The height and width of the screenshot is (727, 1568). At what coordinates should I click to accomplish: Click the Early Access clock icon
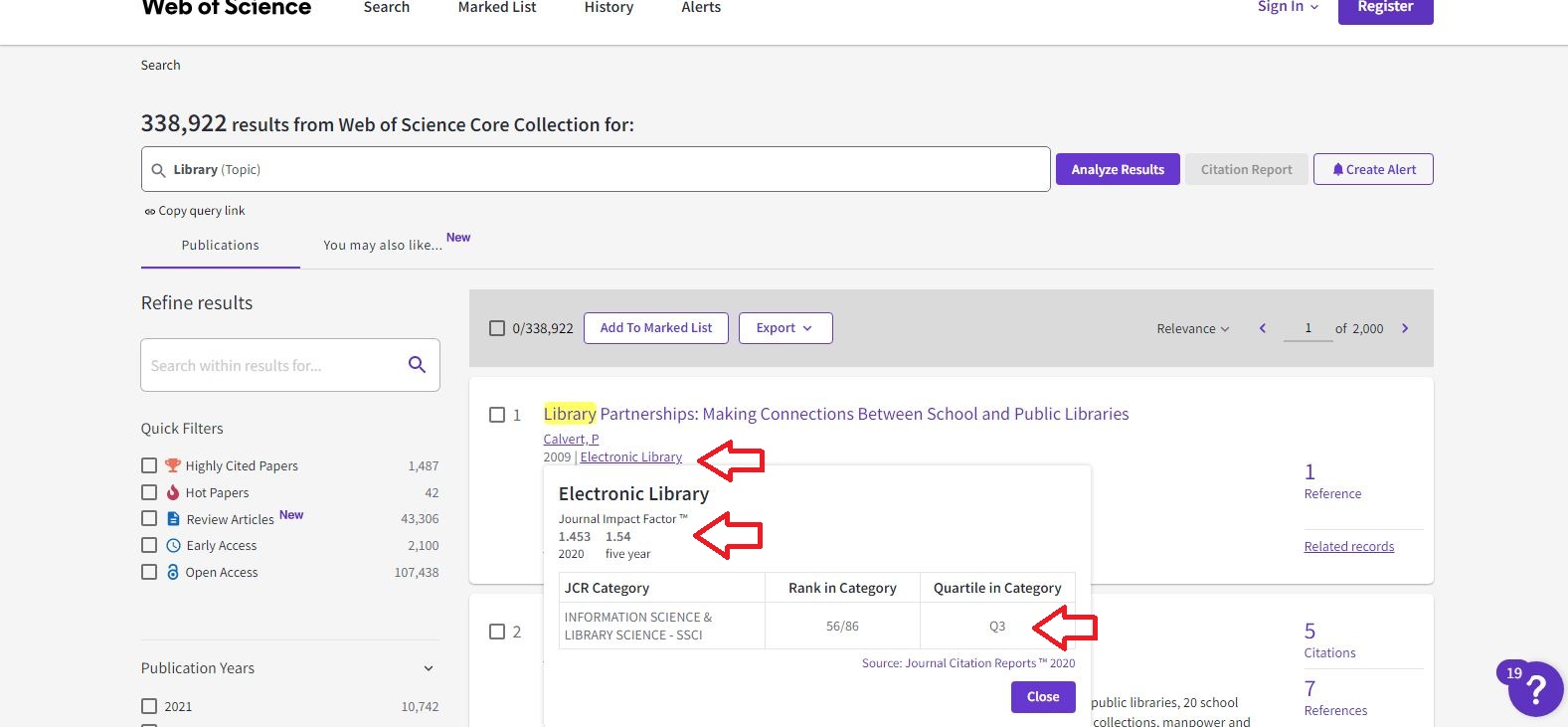tap(173, 545)
